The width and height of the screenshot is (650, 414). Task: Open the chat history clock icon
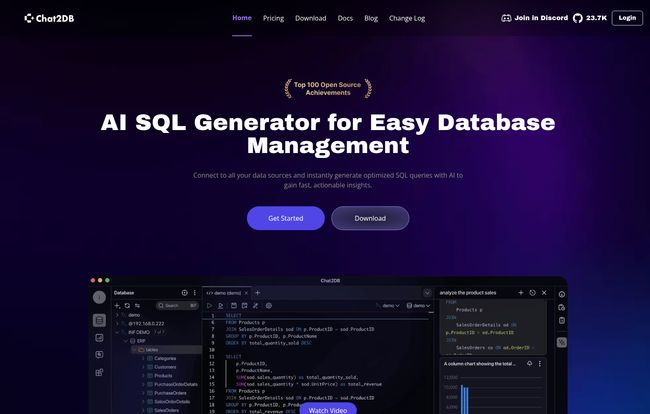click(x=532, y=293)
